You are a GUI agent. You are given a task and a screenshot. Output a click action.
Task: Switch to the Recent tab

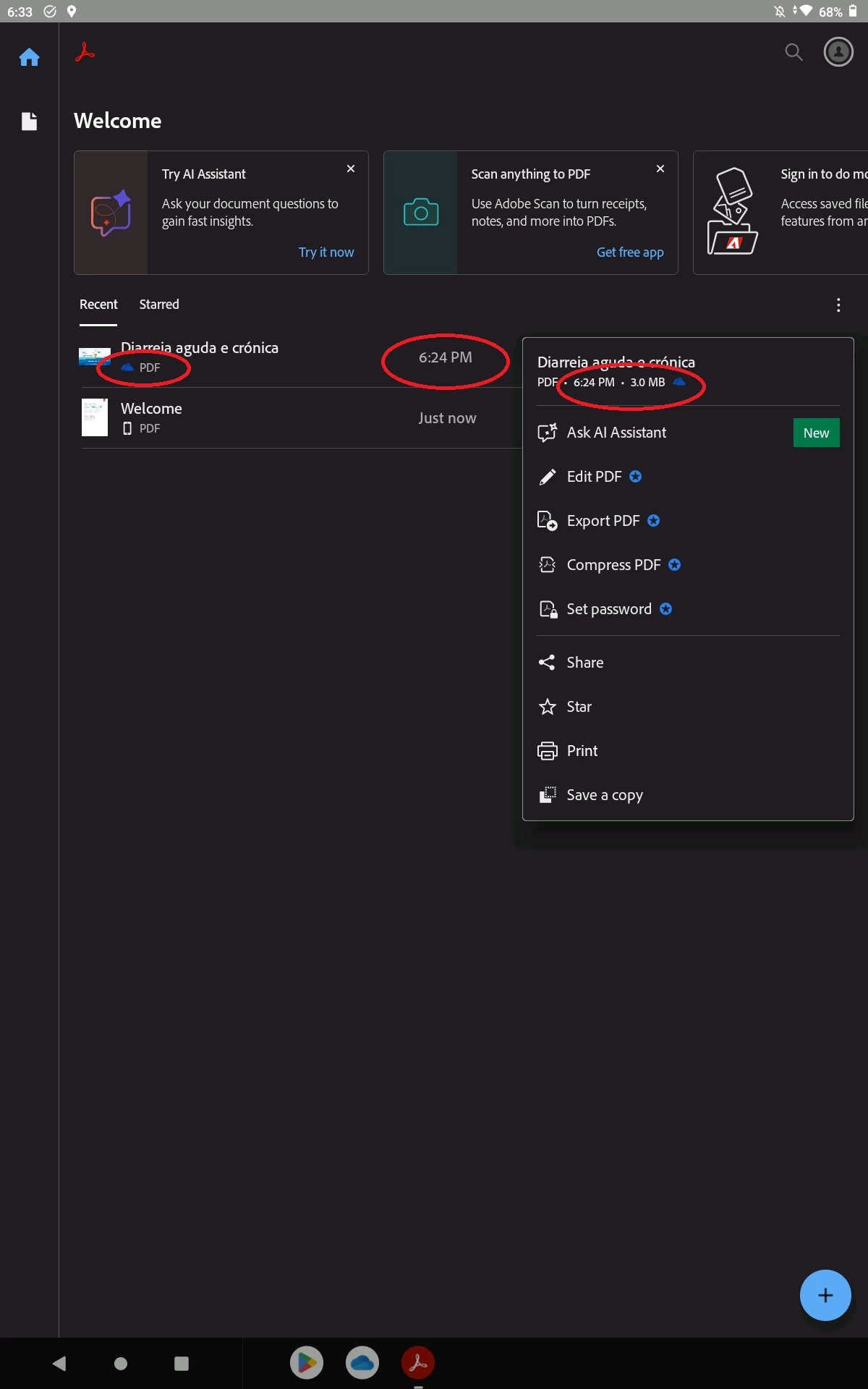point(98,305)
